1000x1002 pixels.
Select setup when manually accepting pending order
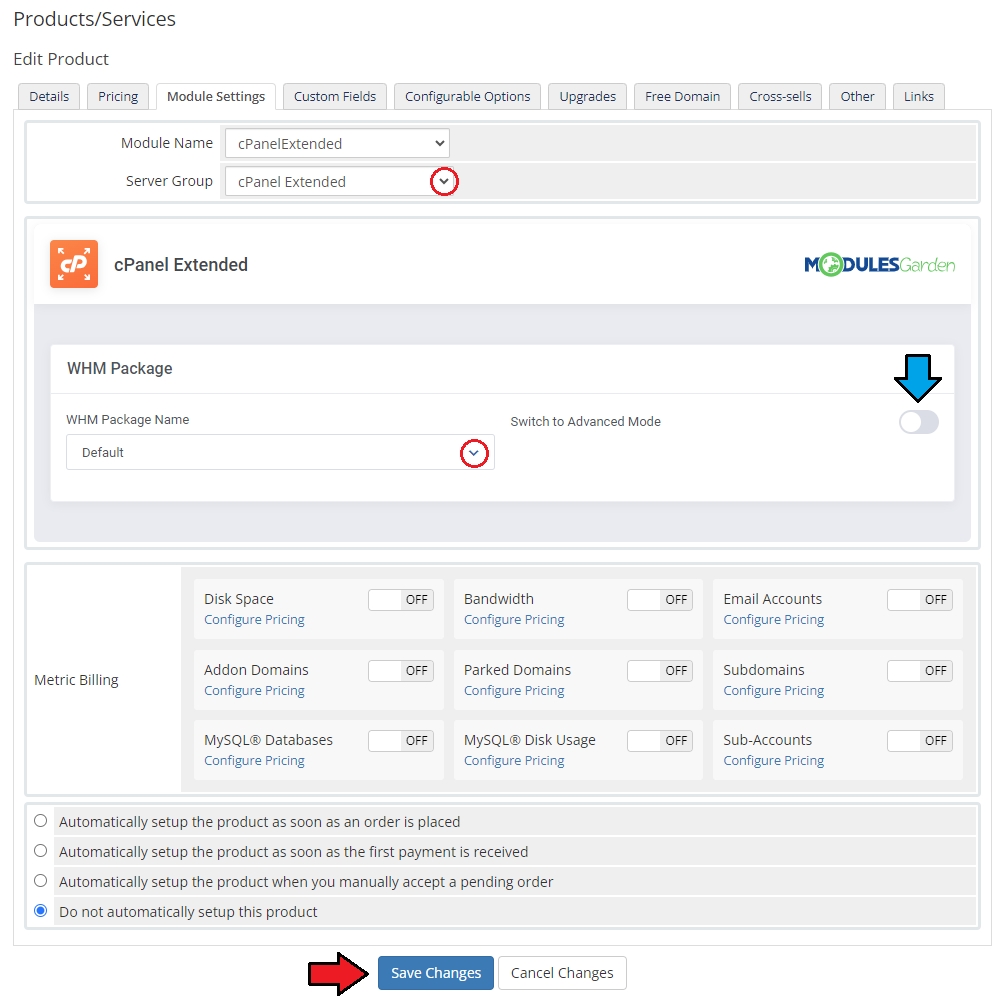[x=40, y=881]
